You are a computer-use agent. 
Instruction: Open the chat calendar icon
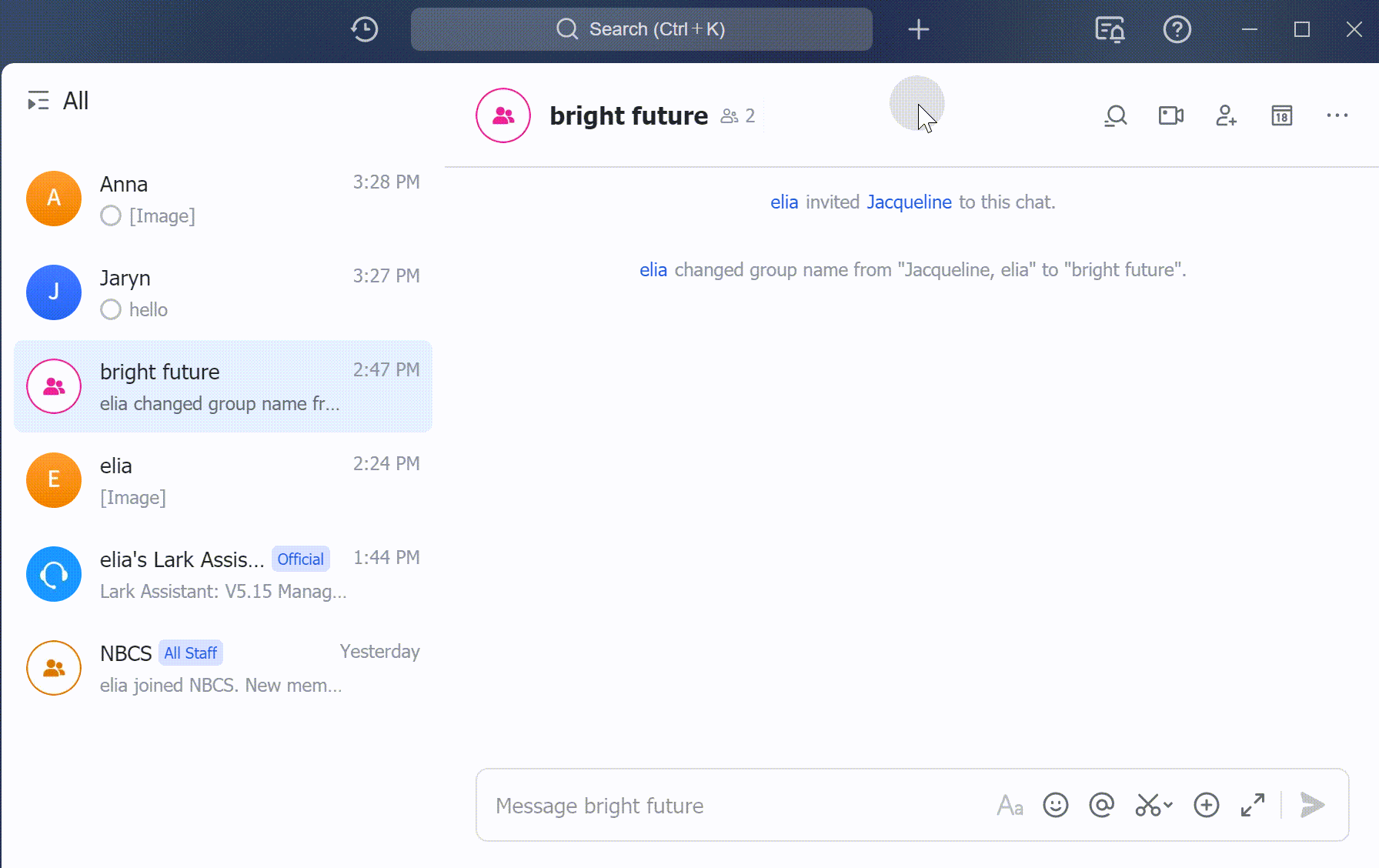point(1280,115)
